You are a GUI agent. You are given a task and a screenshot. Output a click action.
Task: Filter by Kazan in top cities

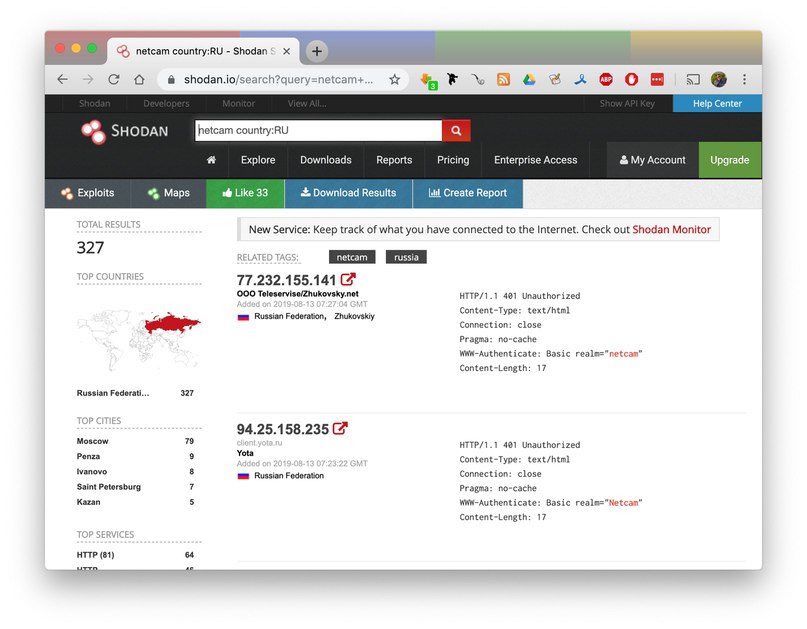(x=89, y=502)
